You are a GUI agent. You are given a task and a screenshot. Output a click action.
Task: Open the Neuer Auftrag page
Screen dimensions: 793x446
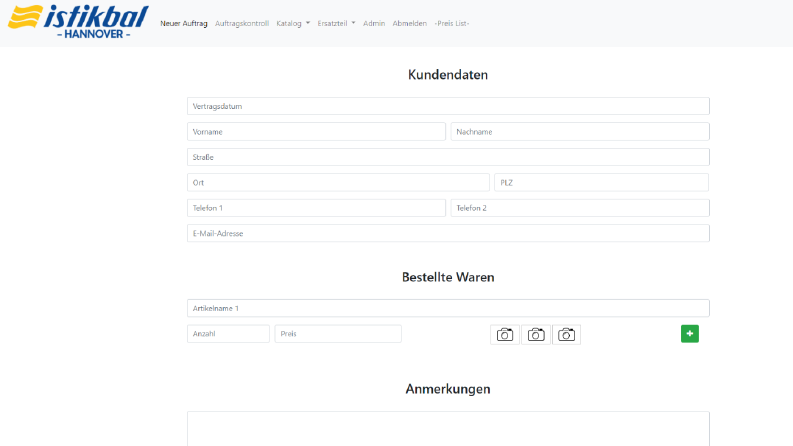pos(184,23)
